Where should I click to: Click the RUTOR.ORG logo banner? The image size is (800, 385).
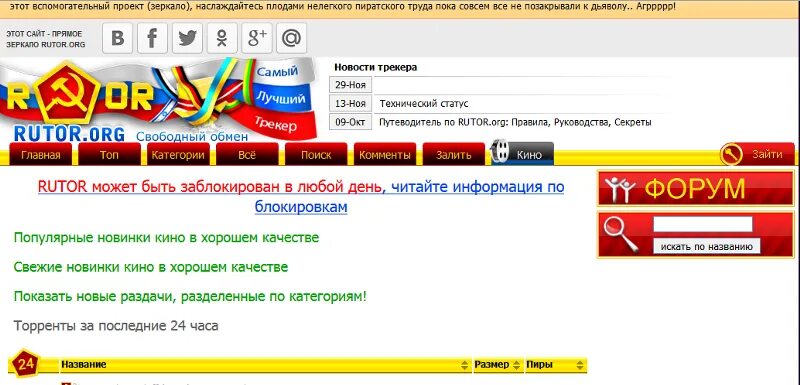tap(158, 100)
